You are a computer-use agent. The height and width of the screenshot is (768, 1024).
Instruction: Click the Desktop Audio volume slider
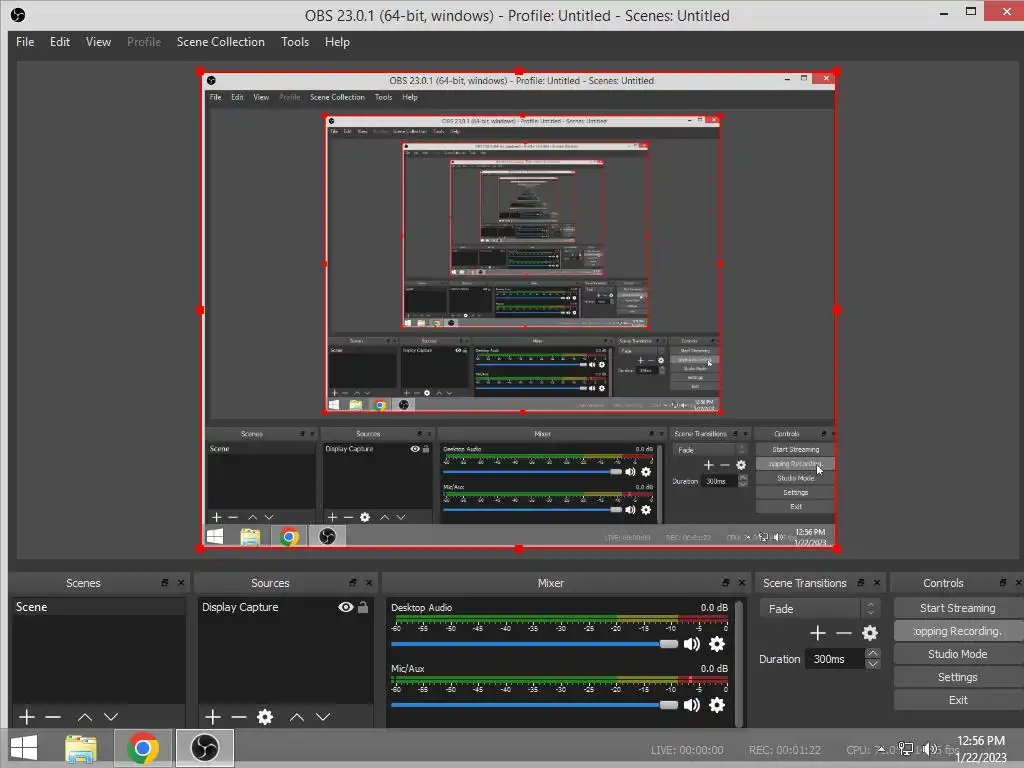coord(534,644)
